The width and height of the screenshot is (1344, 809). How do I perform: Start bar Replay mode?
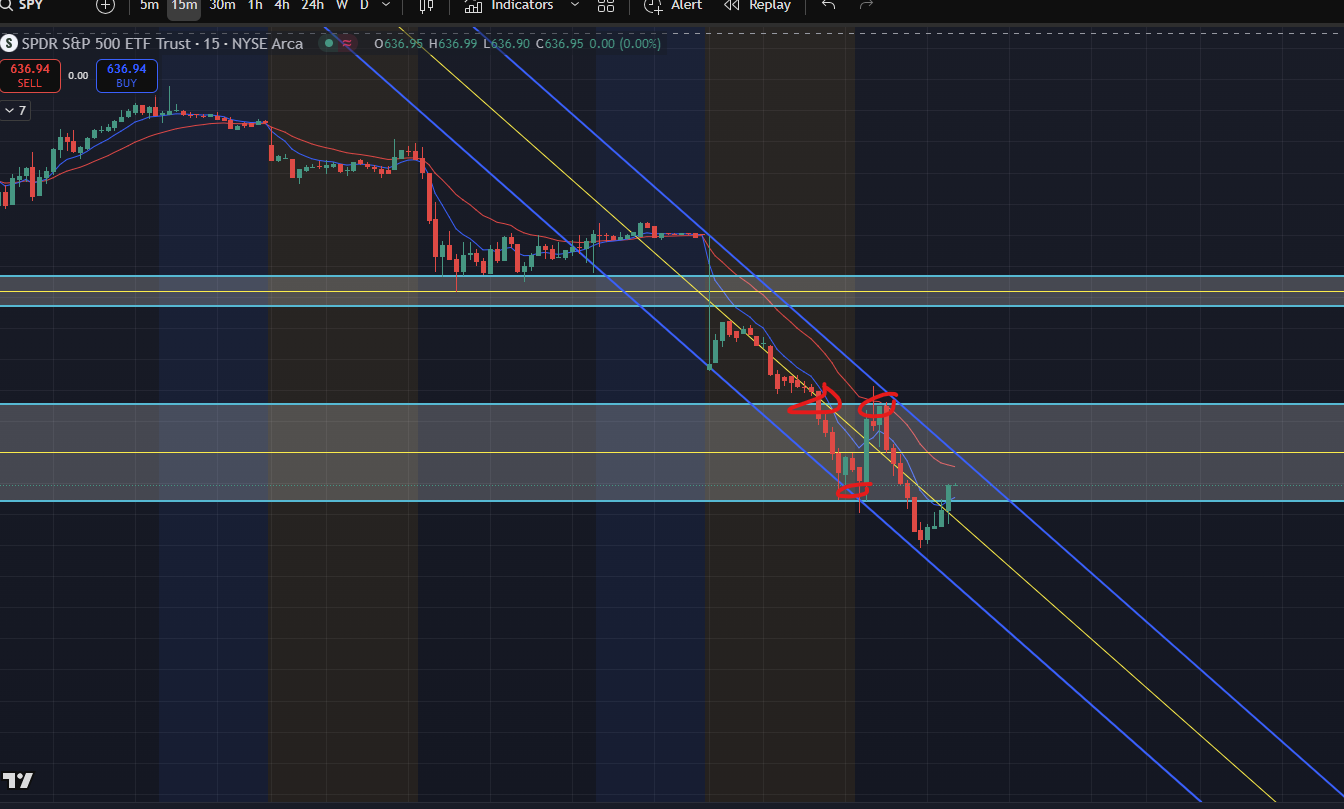[757, 5]
